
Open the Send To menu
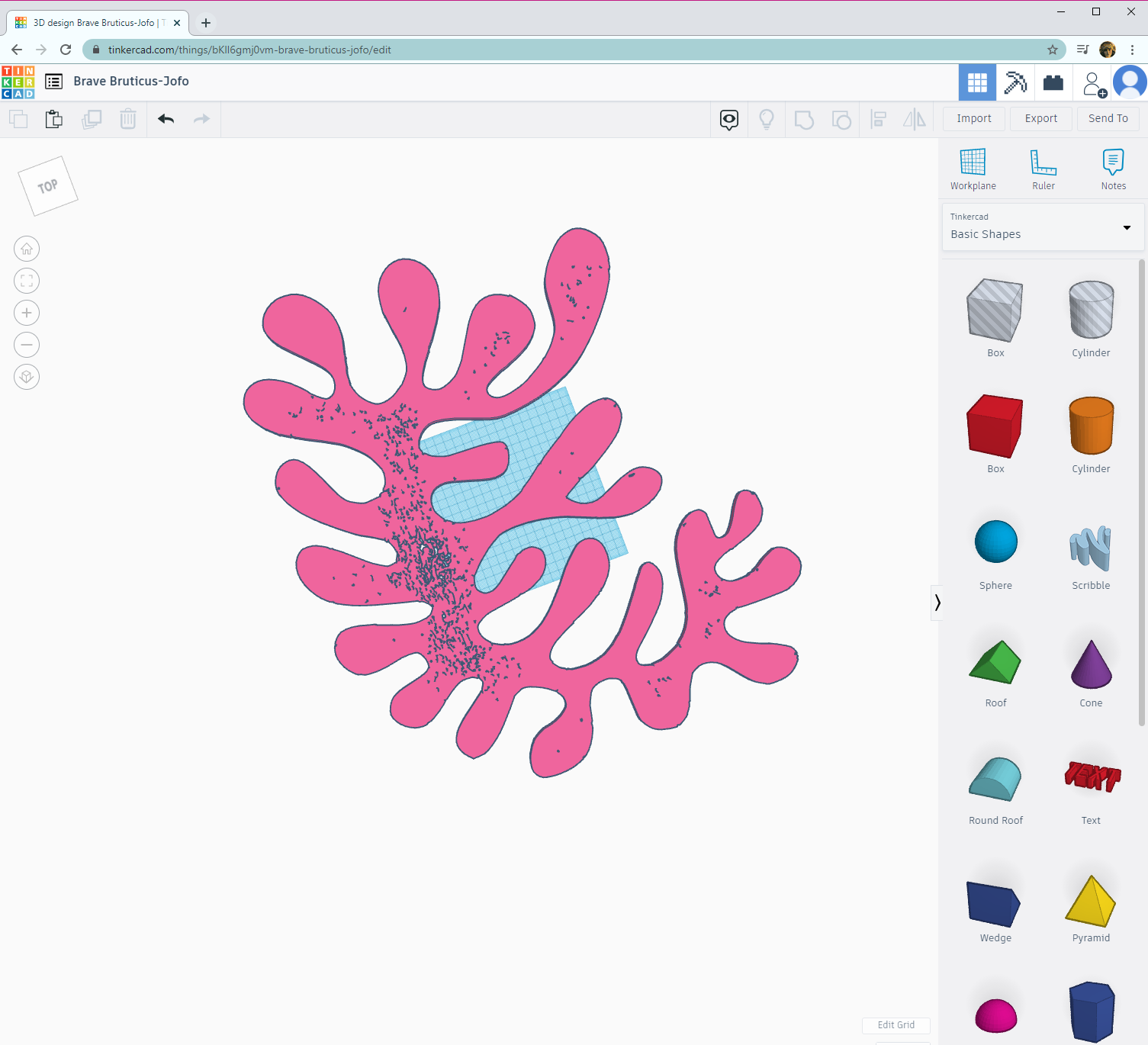1108,118
